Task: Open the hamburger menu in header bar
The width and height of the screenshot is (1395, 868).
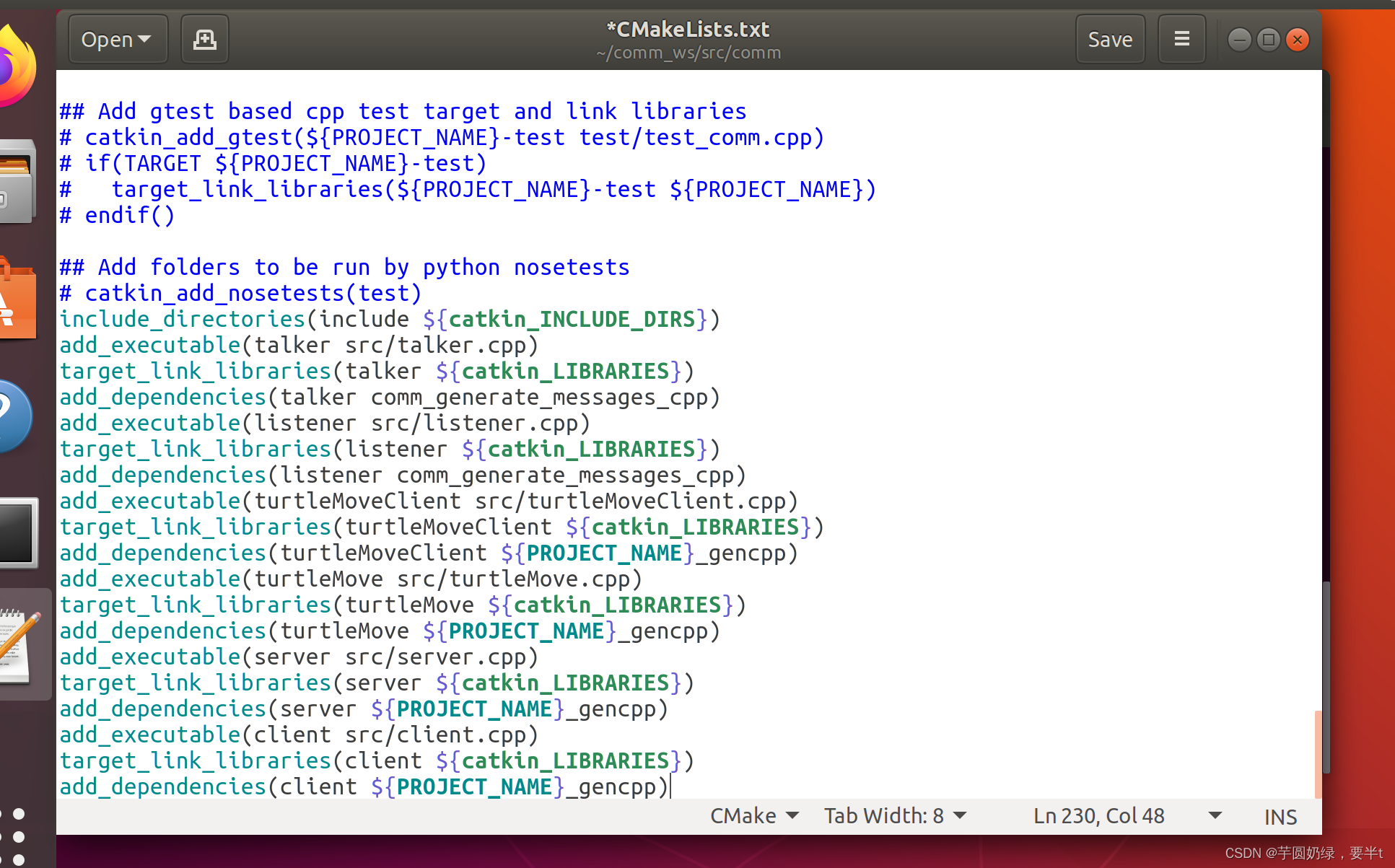Action: coord(1181,39)
